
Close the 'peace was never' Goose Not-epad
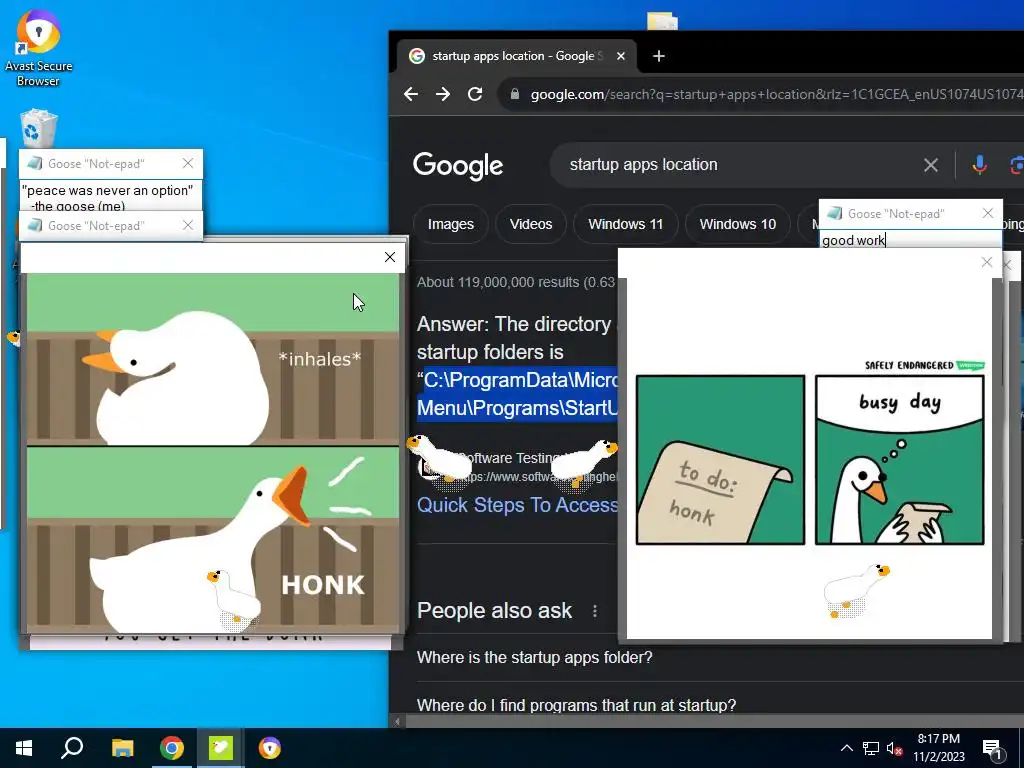188,163
